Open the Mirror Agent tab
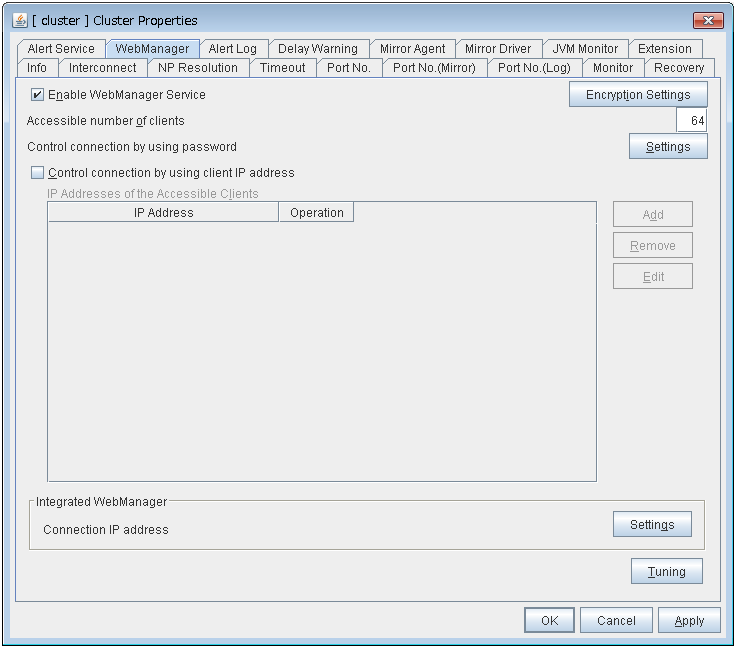 click(x=412, y=49)
